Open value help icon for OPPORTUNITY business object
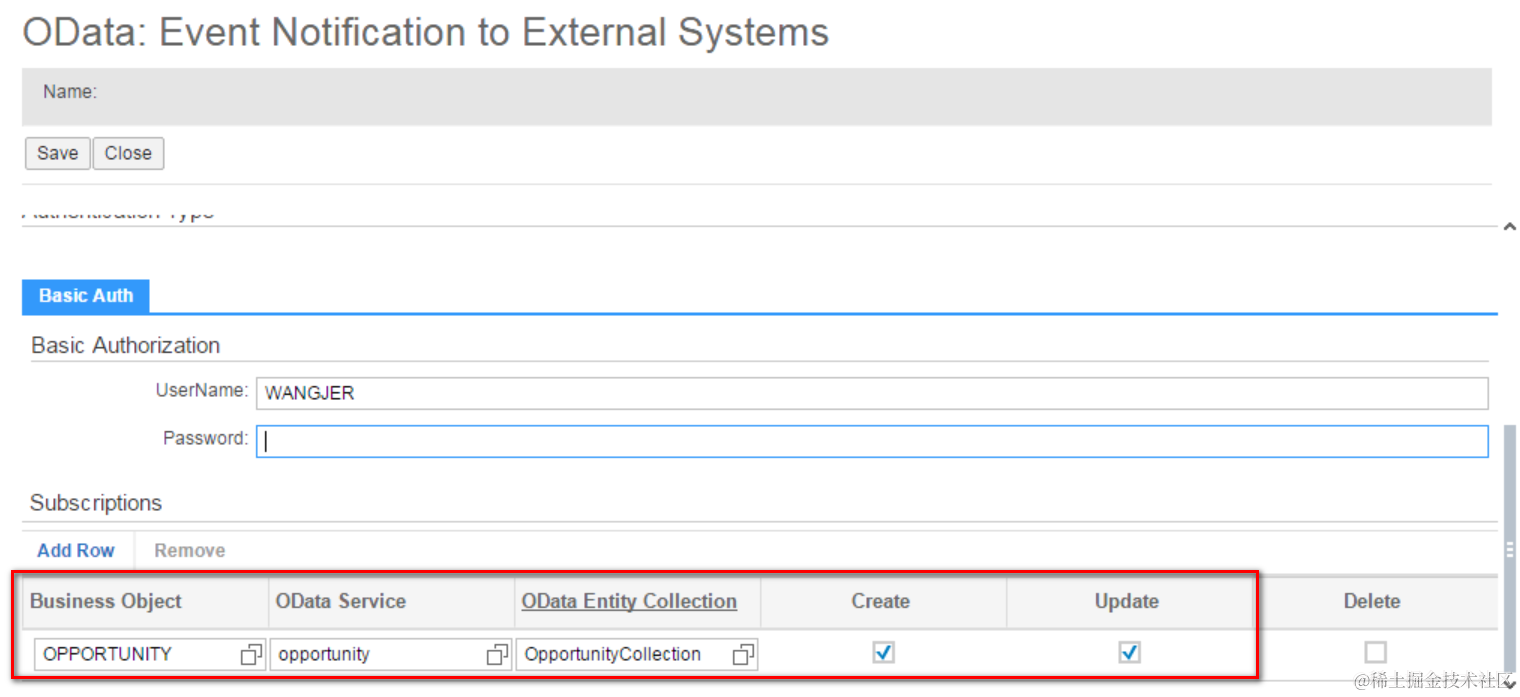1520x697 pixels. coord(251,654)
